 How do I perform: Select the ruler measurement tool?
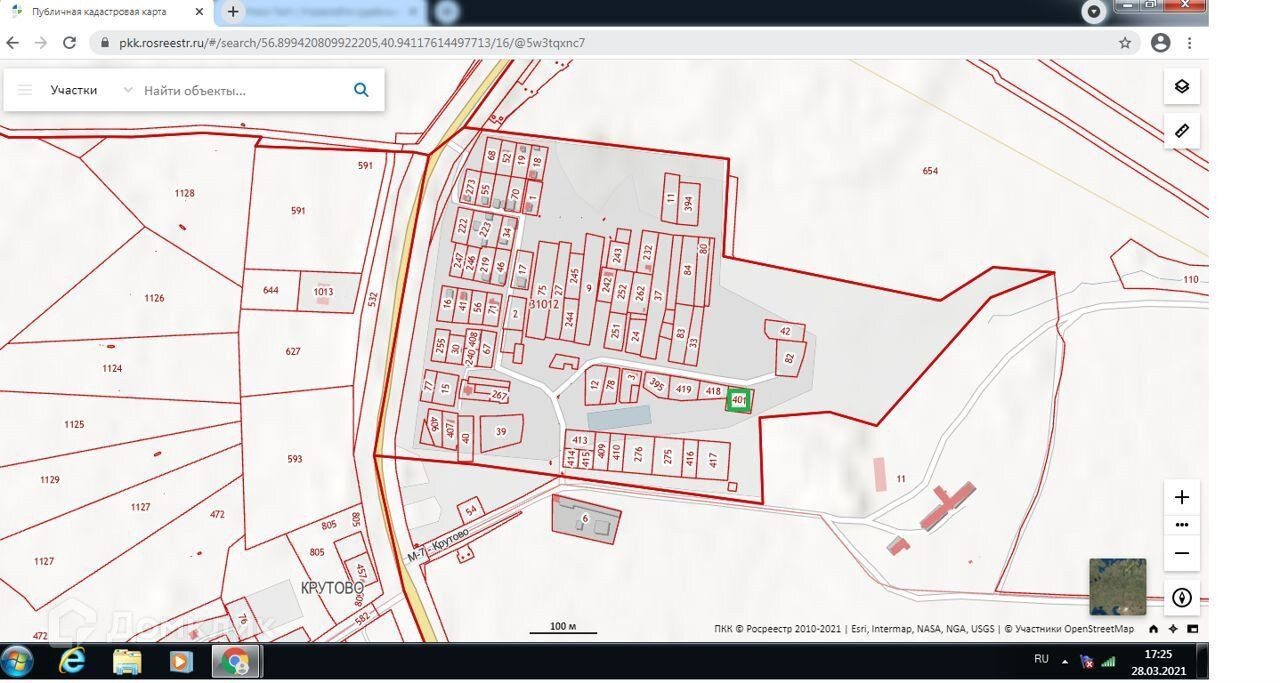tap(1181, 131)
